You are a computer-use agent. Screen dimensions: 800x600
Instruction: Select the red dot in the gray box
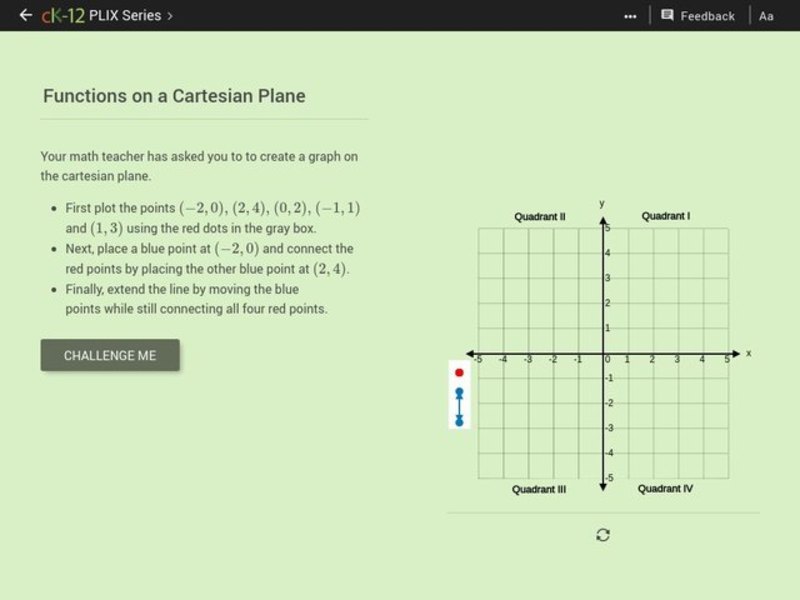459,371
